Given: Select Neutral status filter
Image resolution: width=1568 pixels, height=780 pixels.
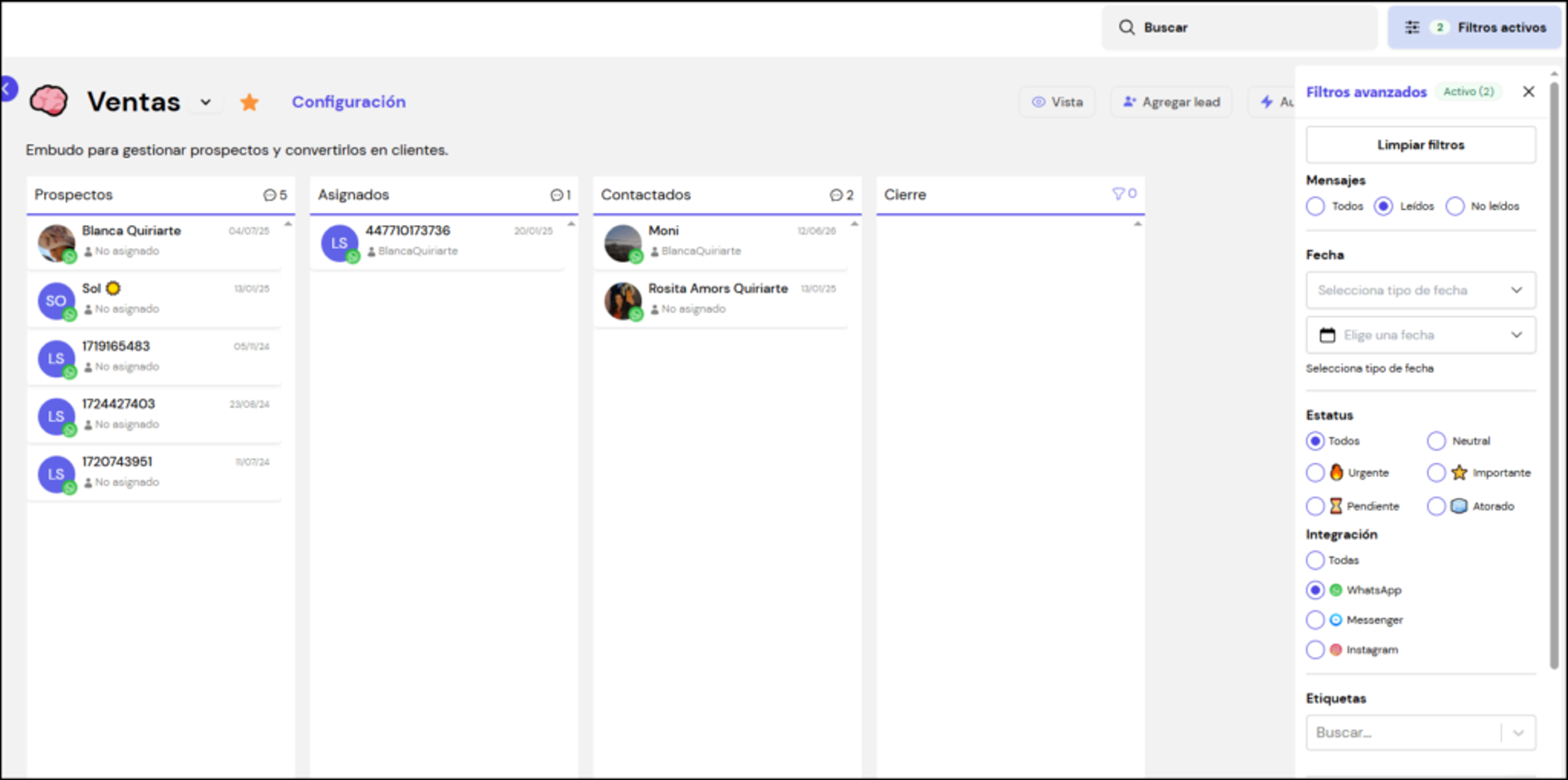Looking at the screenshot, I should pyautogui.click(x=1436, y=441).
